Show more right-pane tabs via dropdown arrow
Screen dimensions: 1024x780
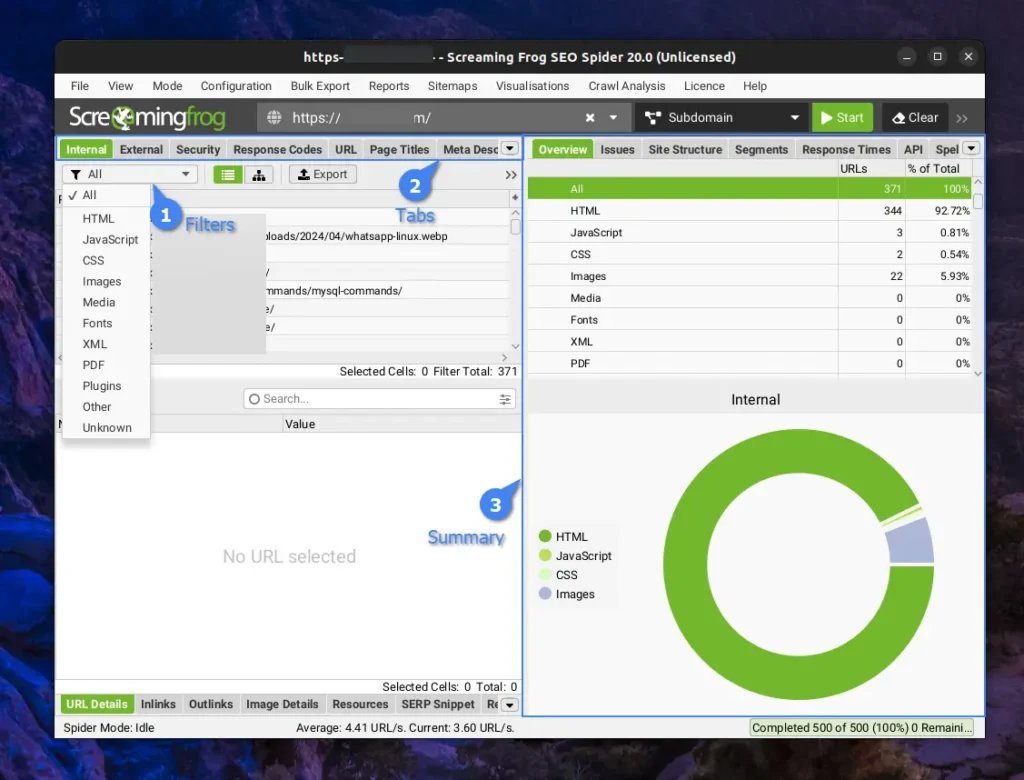972,148
